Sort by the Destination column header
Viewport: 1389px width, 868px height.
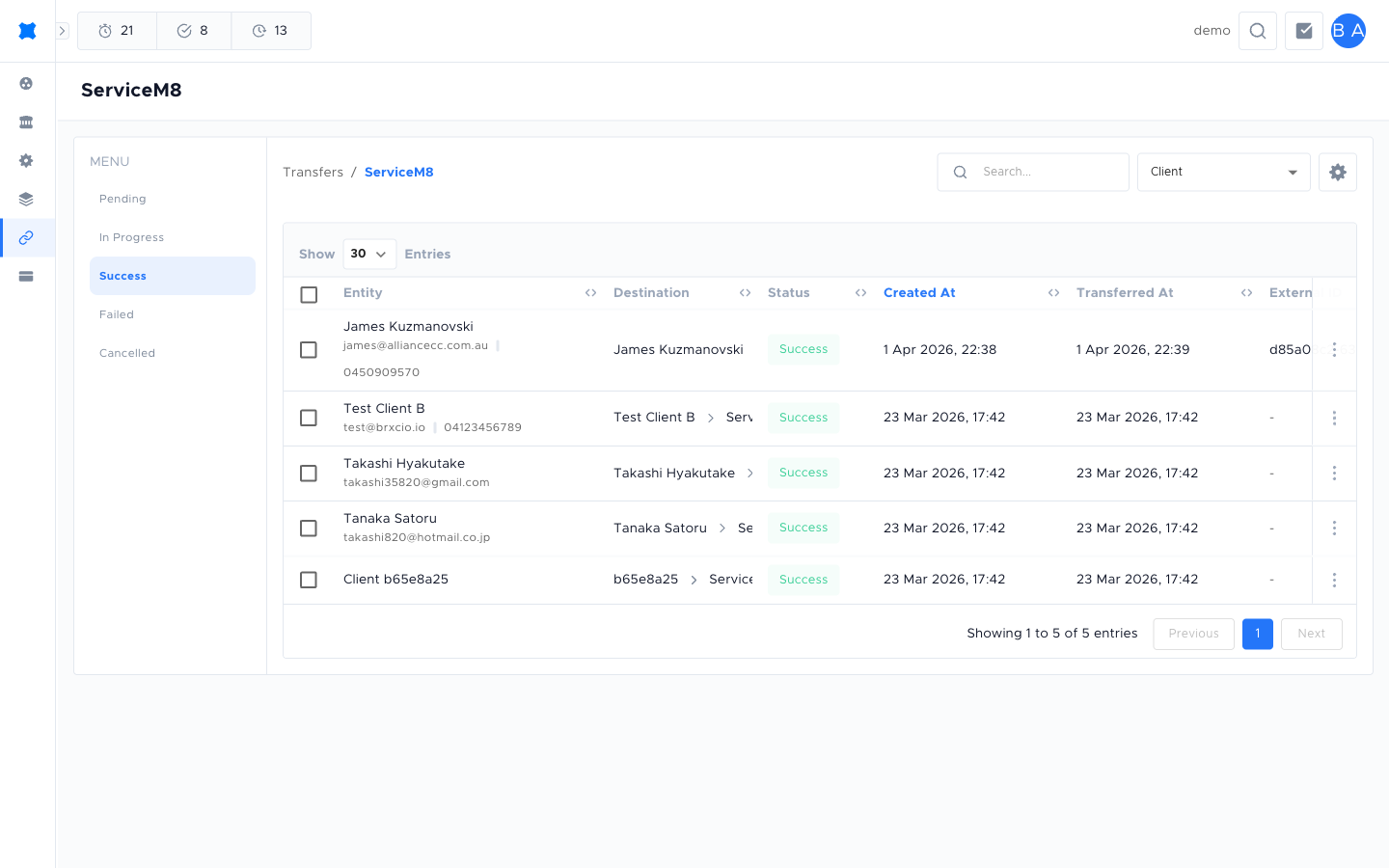(651, 293)
